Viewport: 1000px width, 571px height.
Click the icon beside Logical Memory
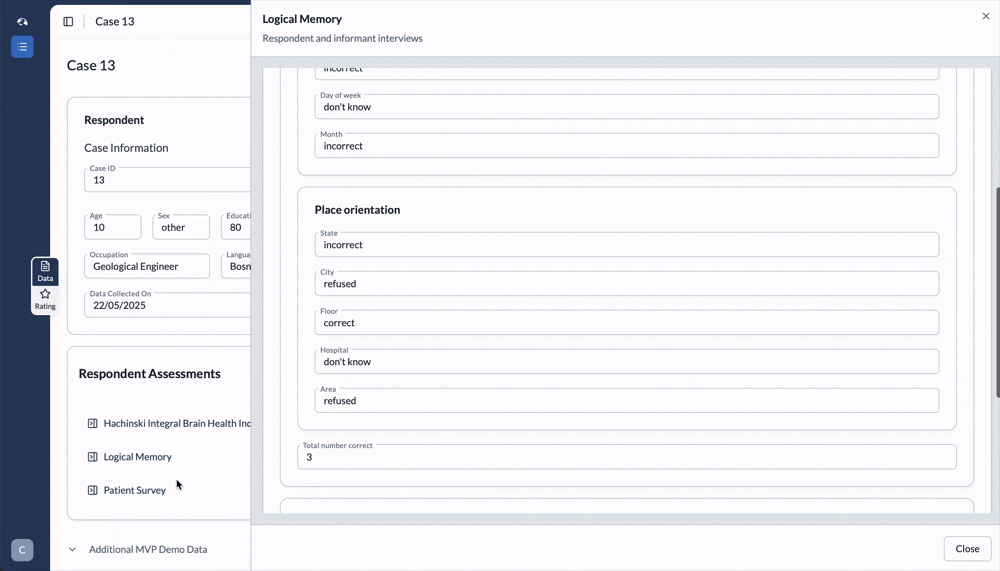[92, 457]
